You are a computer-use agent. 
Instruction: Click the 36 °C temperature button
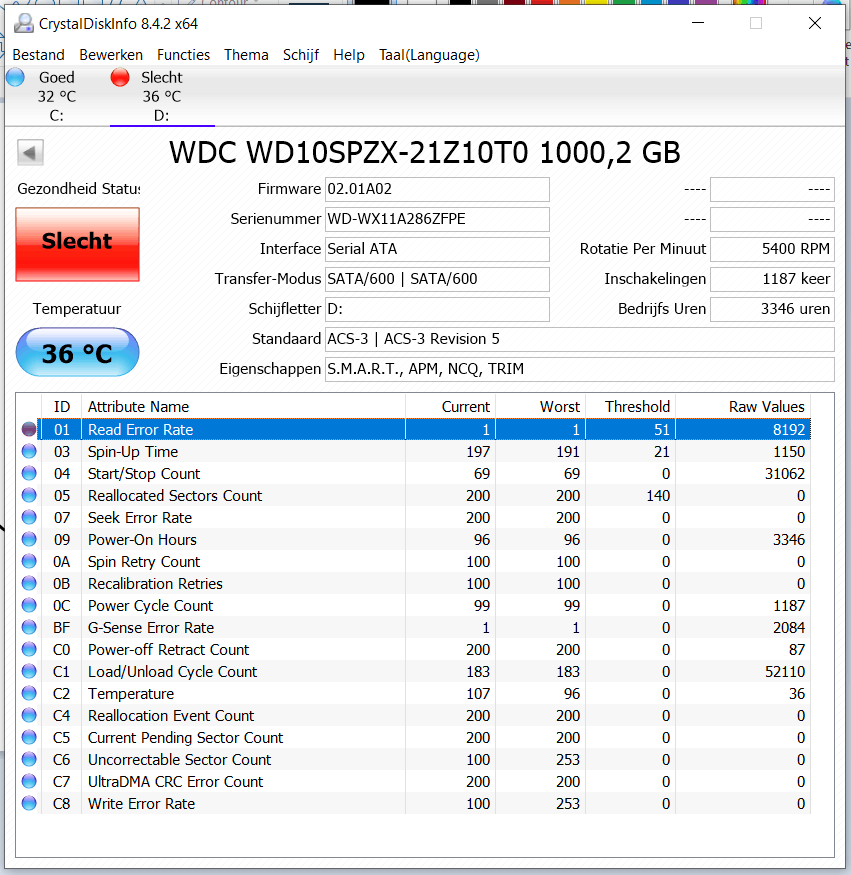78,353
